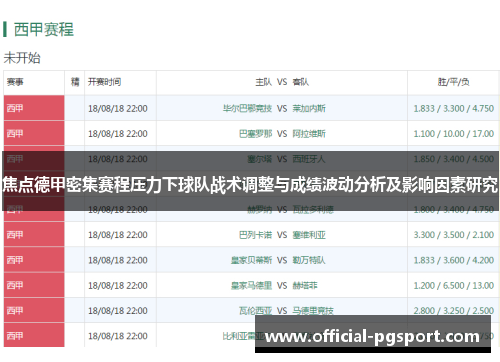This screenshot has height=362, width=500.
Task: Click the 精 column header
Action: coord(75,82)
